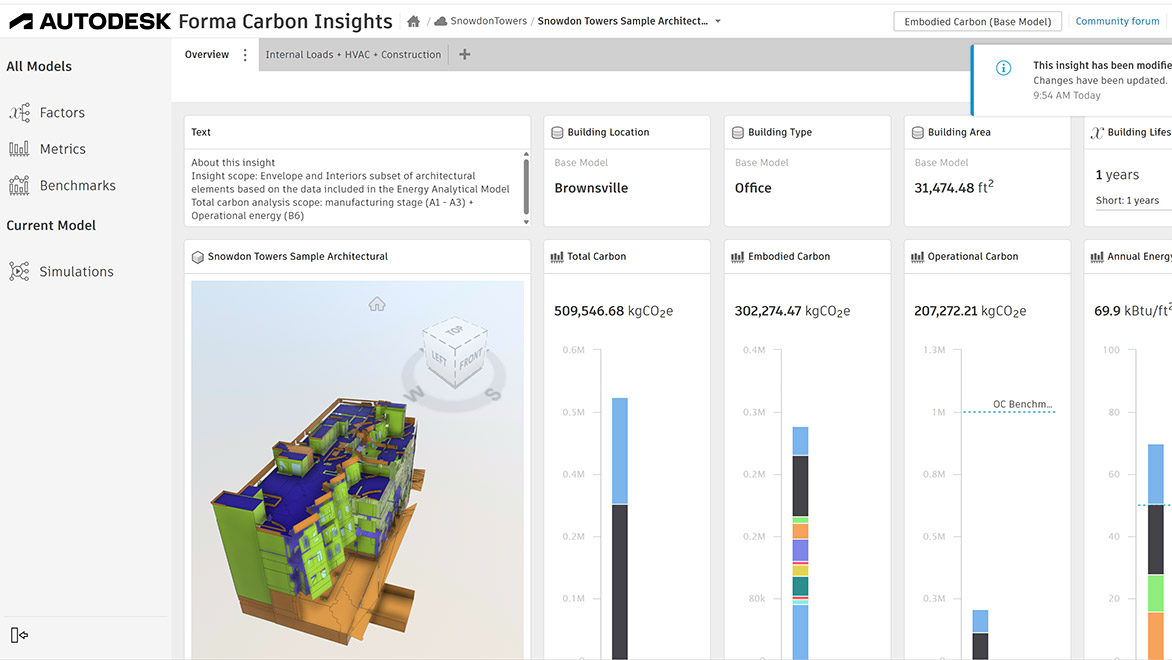
Task: Click the Snowdon Towers model cube icon
Action: pyautogui.click(x=198, y=257)
